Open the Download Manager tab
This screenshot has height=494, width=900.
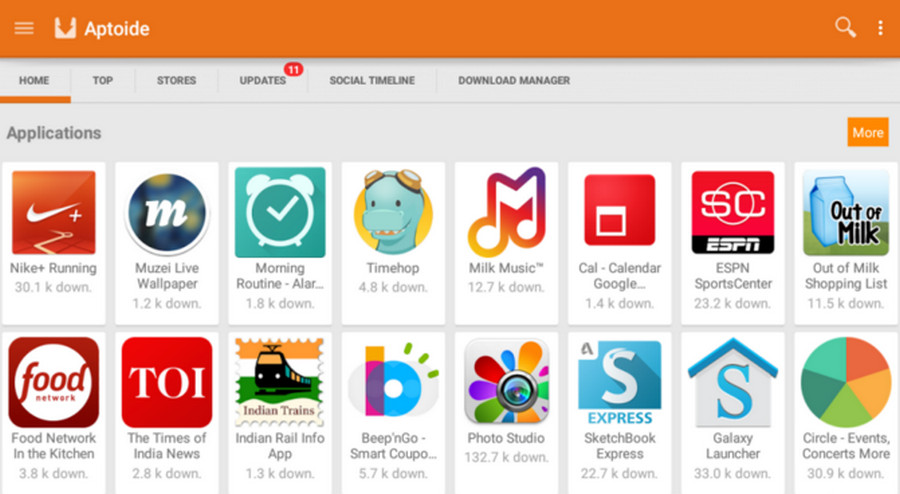click(x=514, y=80)
